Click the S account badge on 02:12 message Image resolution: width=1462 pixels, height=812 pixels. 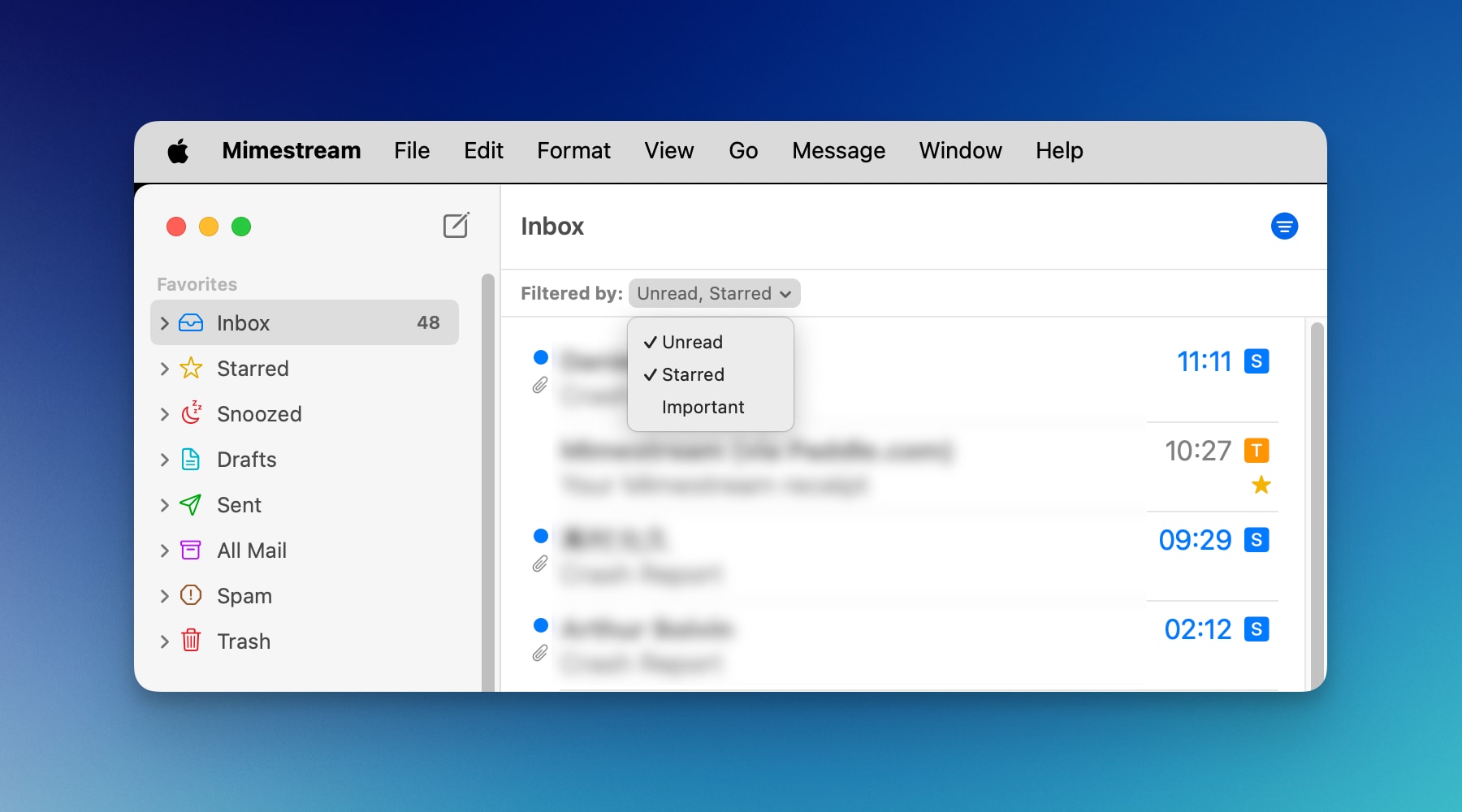coord(1257,629)
